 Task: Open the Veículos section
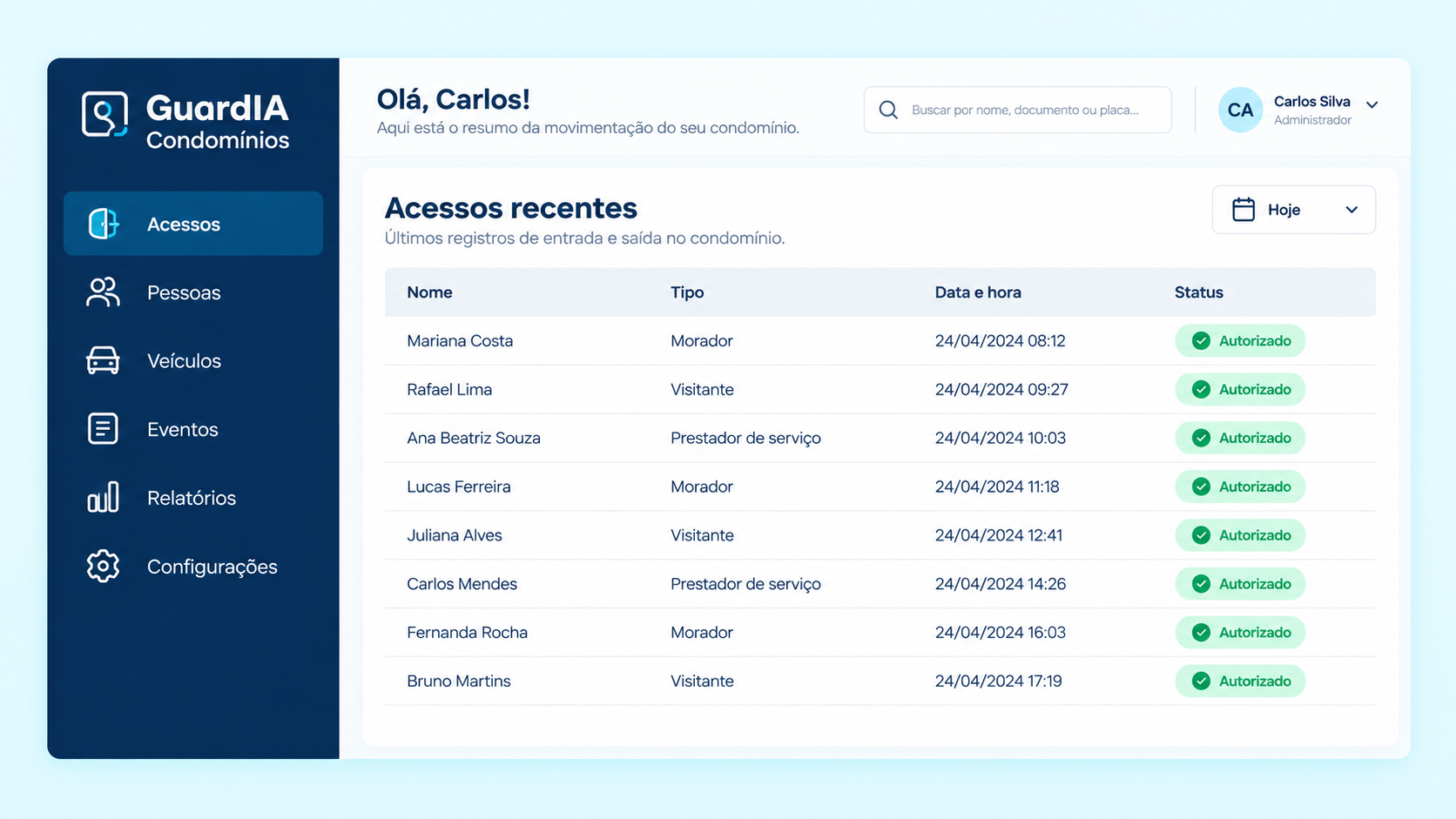(193, 360)
